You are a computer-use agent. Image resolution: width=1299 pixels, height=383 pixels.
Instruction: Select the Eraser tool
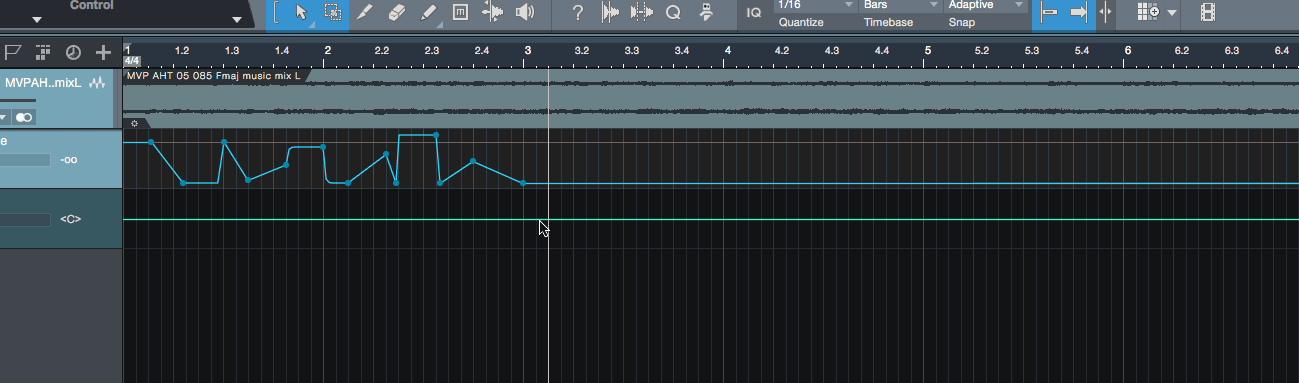click(x=396, y=13)
